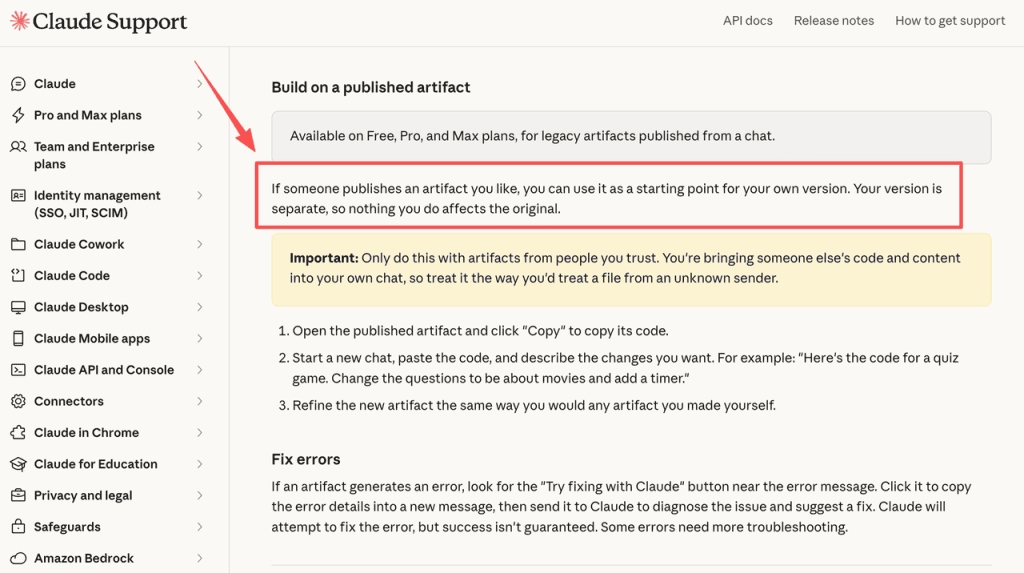Viewport: 1024px width, 573px height.
Task: Expand the Claude Mobile apps chevron
Action: click(x=200, y=338)
